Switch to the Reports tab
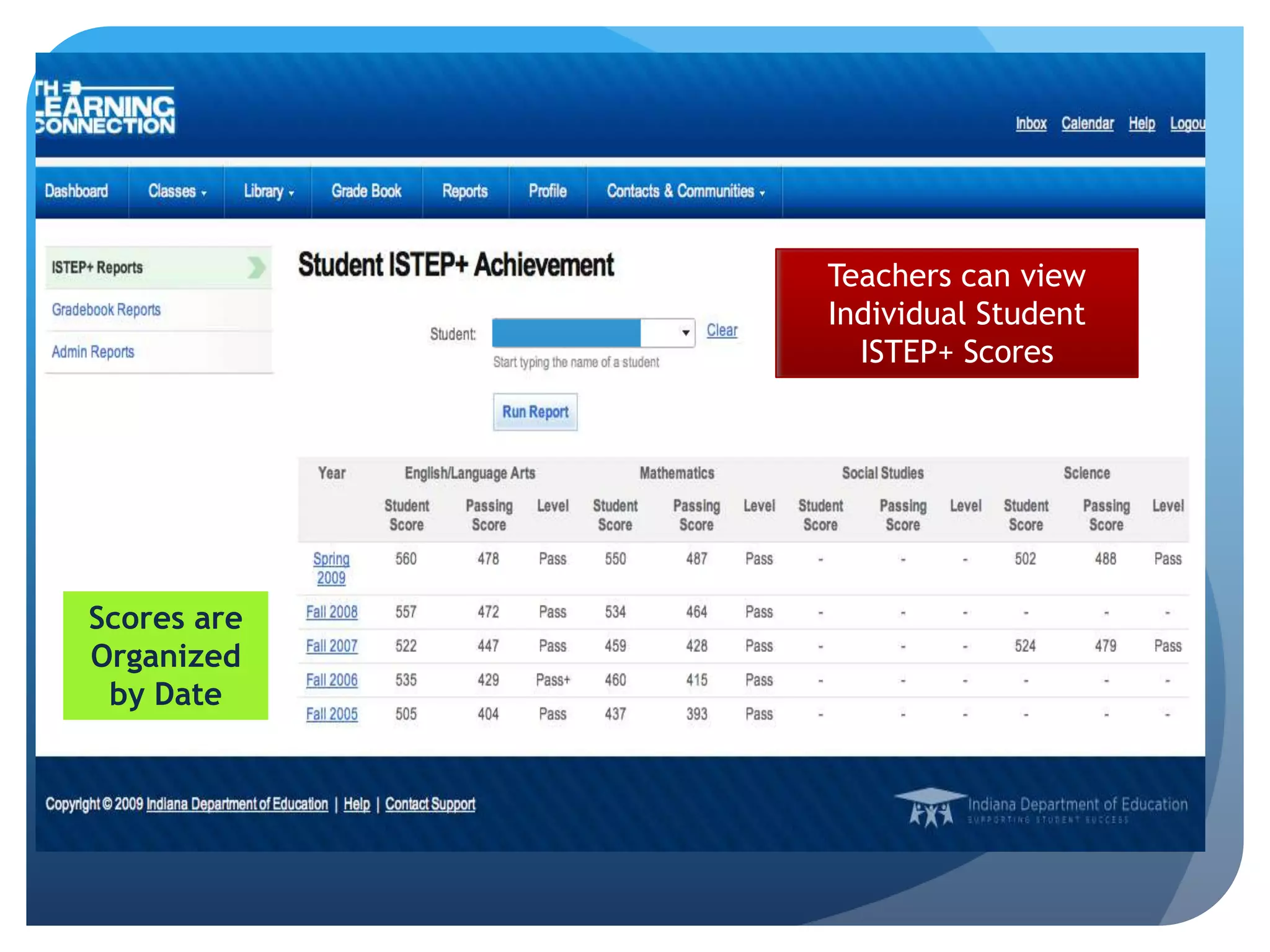1270x952 pixels. point(465,192)
